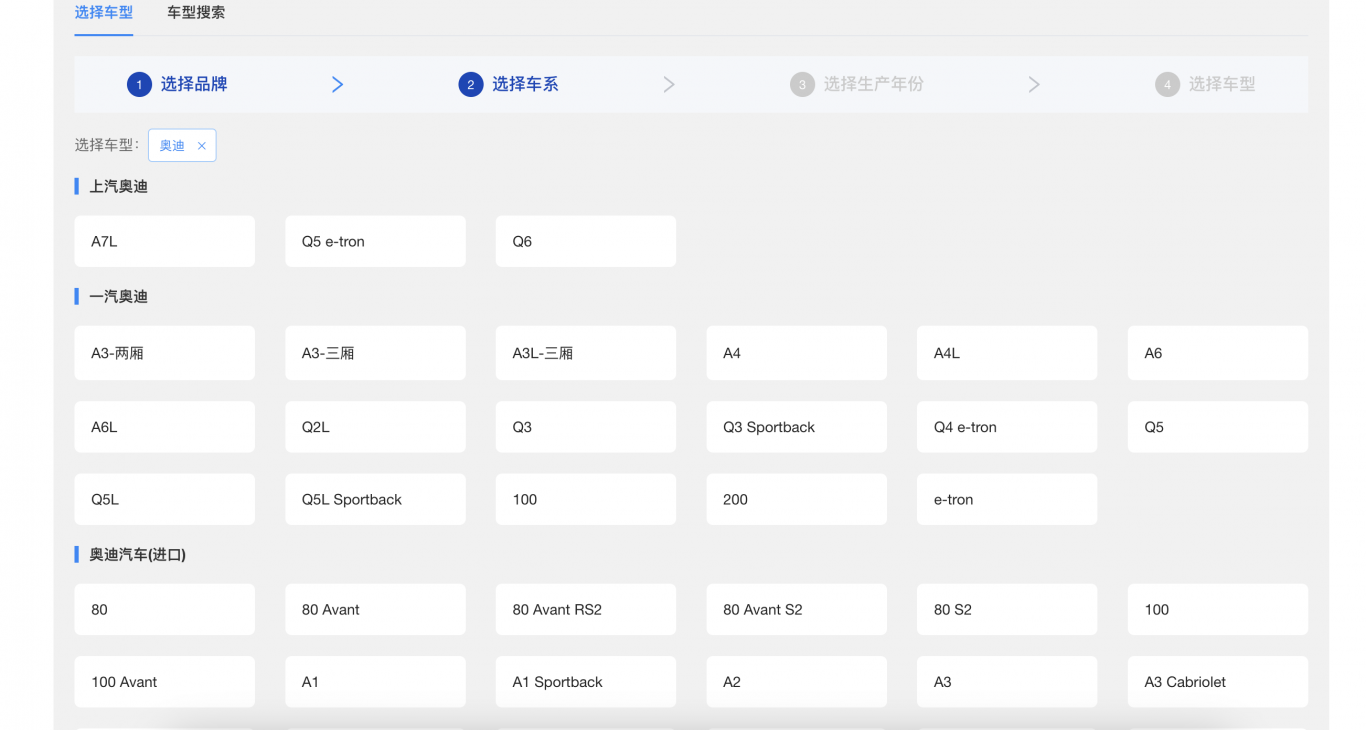Screen dimensions: 1366x730
Task: Click the step 2 number circle icon
Action: pos(471,85)
